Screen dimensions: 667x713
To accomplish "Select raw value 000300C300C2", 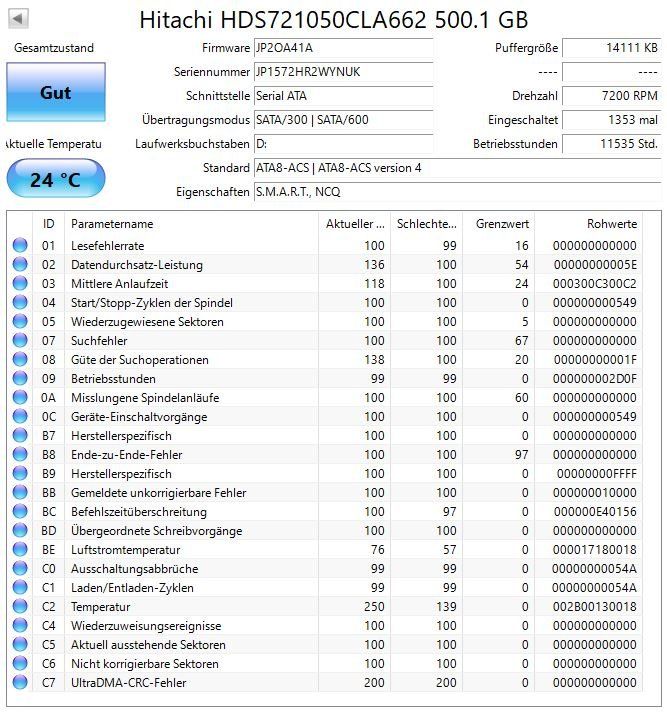I will 595,284.
